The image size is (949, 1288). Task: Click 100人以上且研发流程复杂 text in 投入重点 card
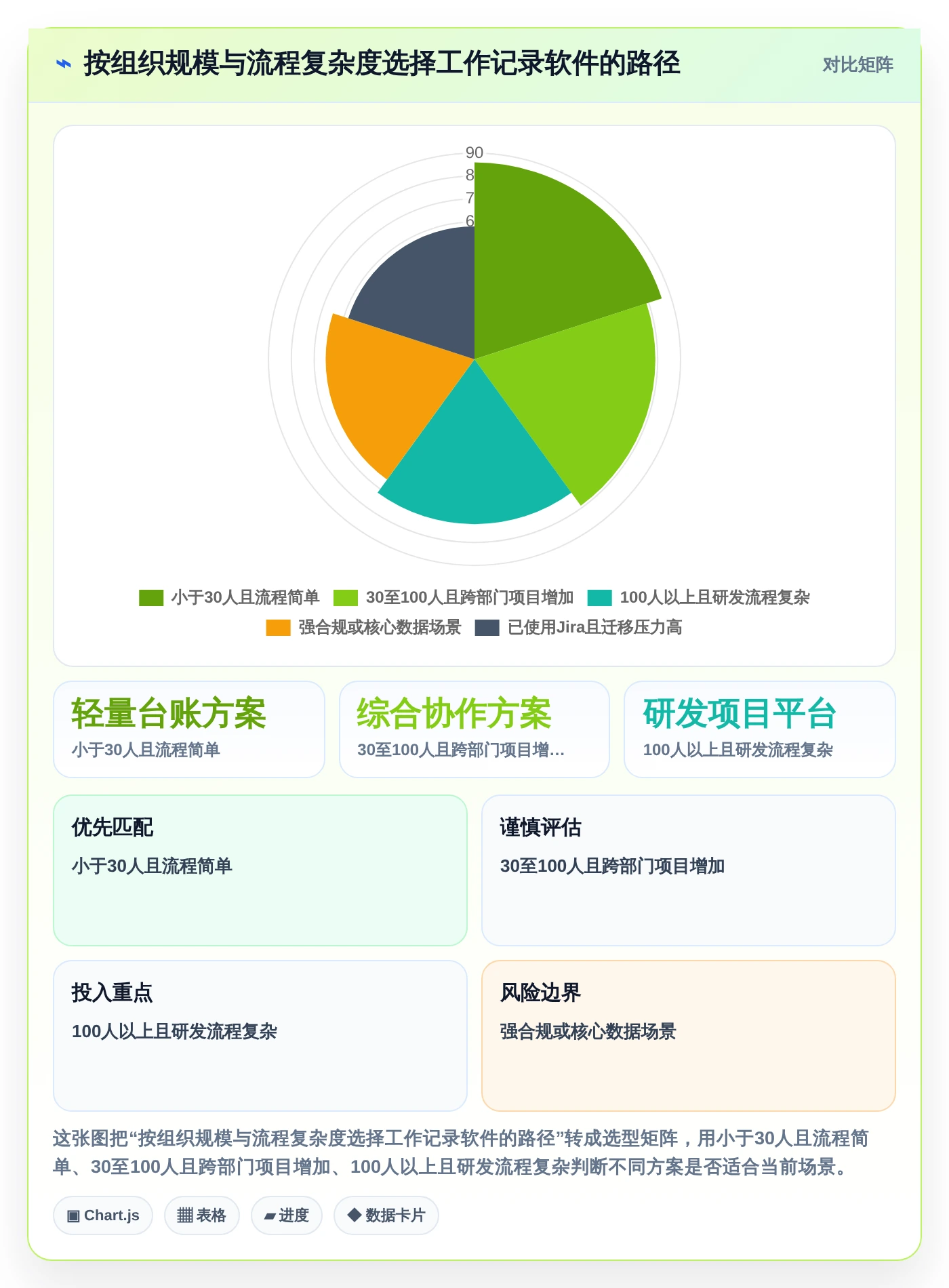175,1032
